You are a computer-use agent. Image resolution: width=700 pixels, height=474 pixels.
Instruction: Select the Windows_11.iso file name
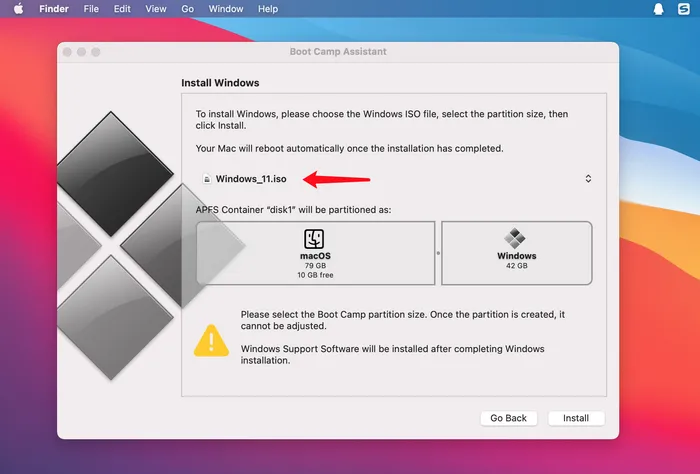pos(251,179)
